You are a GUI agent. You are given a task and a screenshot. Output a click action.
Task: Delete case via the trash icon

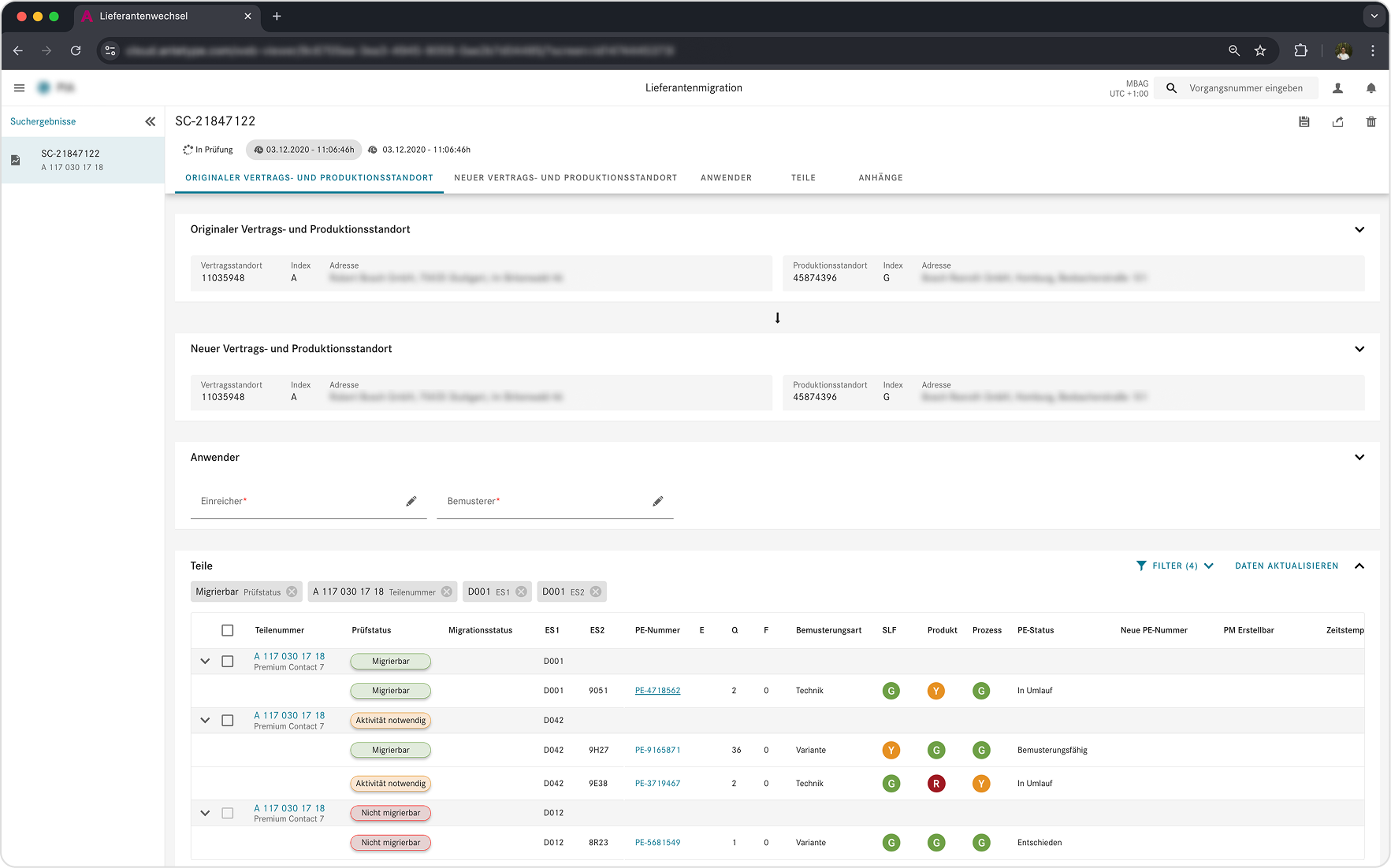1371,121
